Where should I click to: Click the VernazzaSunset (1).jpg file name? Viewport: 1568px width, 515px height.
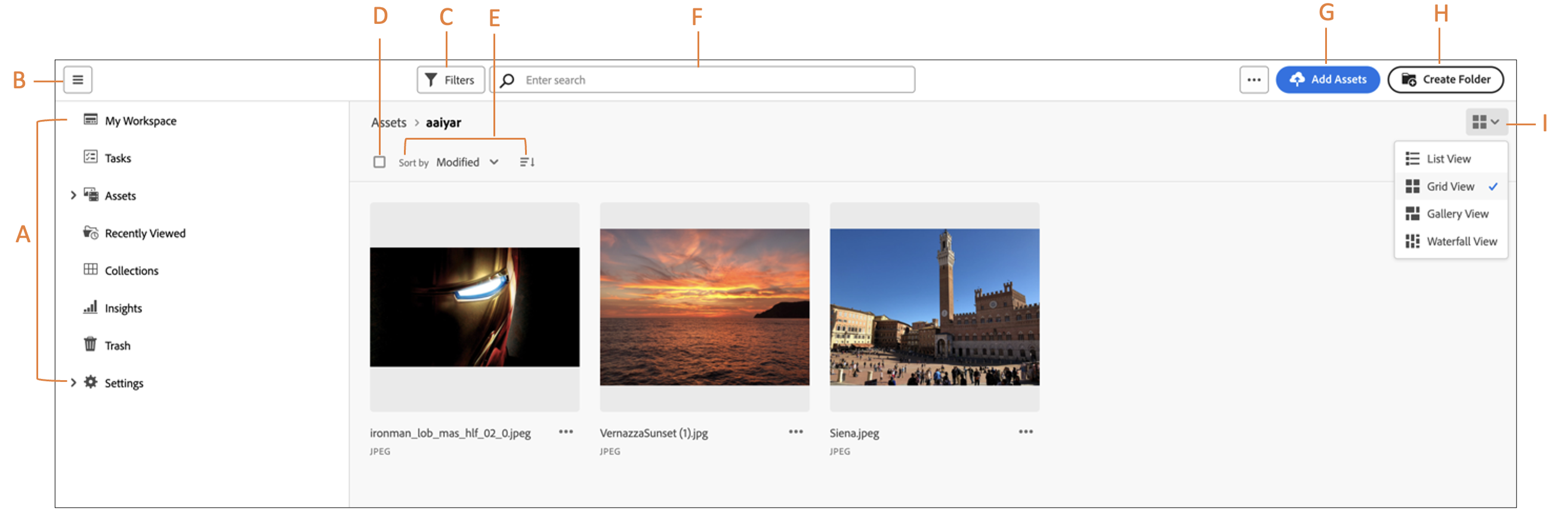654,433
